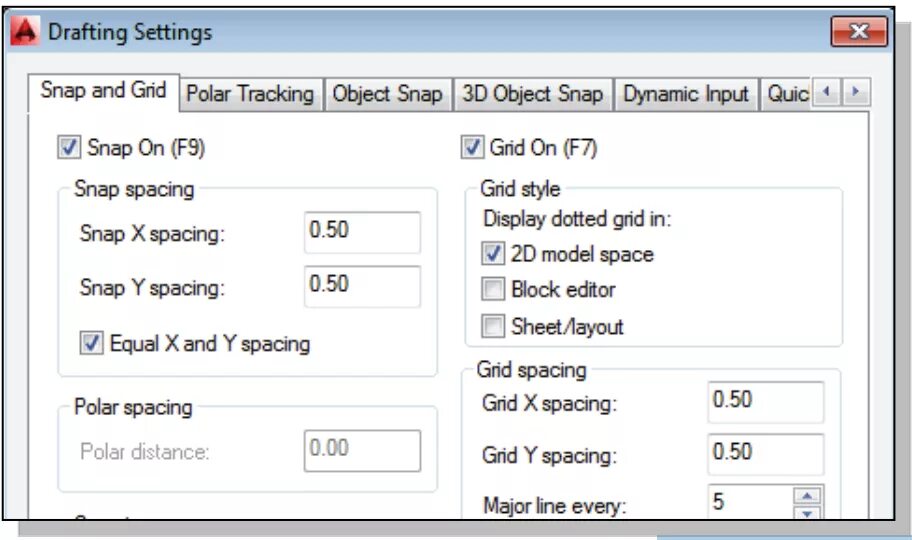This screenshot has height=540, width=912.
Task: Click the Grid X spacing field
Action: coord(765,401)
